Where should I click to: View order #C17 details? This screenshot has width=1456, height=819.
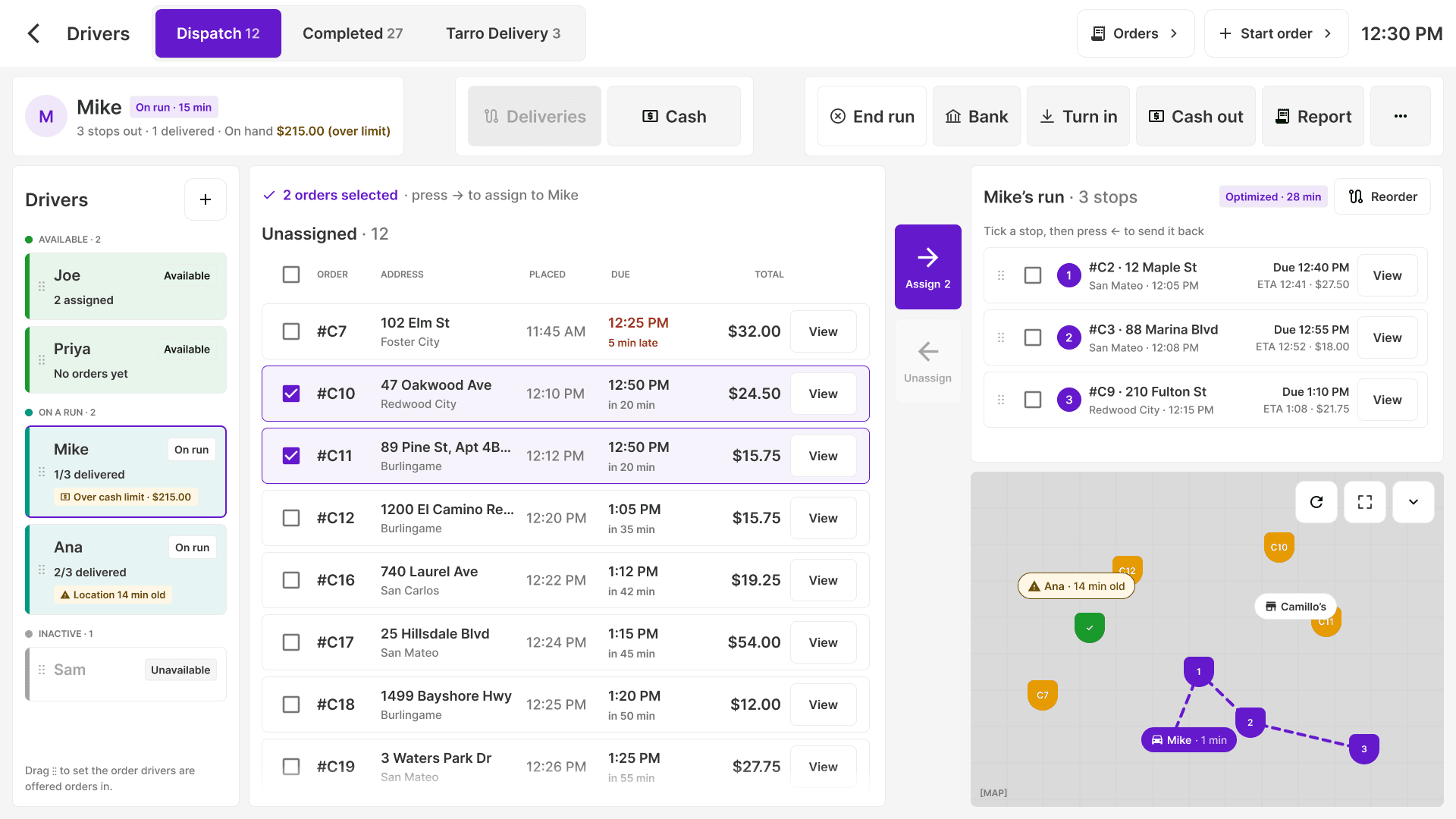(x=824, y=642)
